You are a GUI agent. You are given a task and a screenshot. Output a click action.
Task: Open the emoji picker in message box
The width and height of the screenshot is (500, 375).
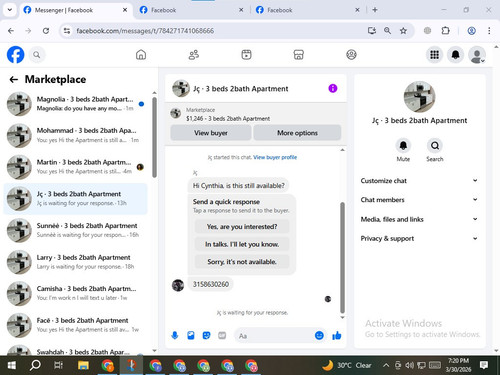point(319,335)
